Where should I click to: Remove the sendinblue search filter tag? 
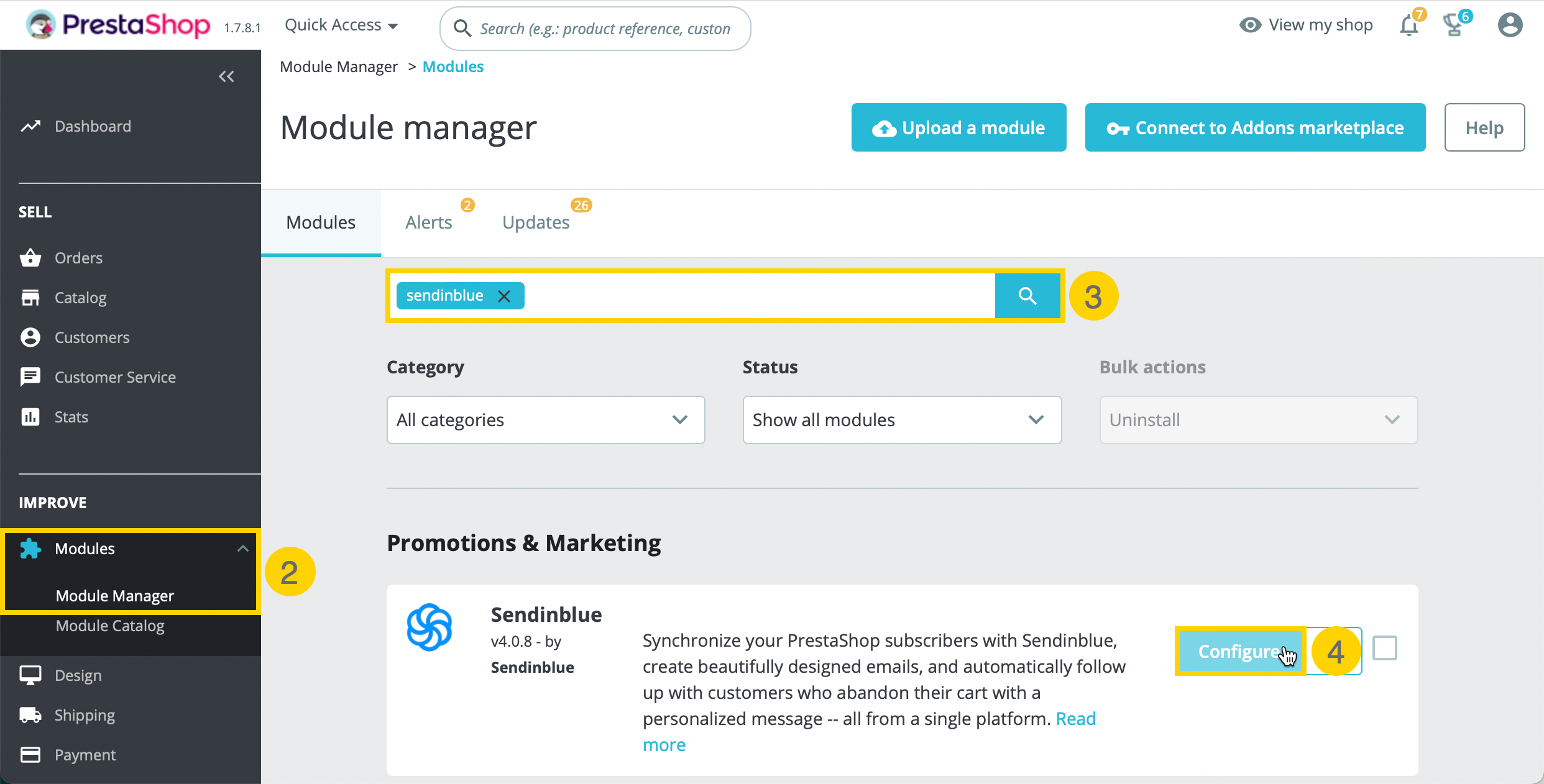504,295
